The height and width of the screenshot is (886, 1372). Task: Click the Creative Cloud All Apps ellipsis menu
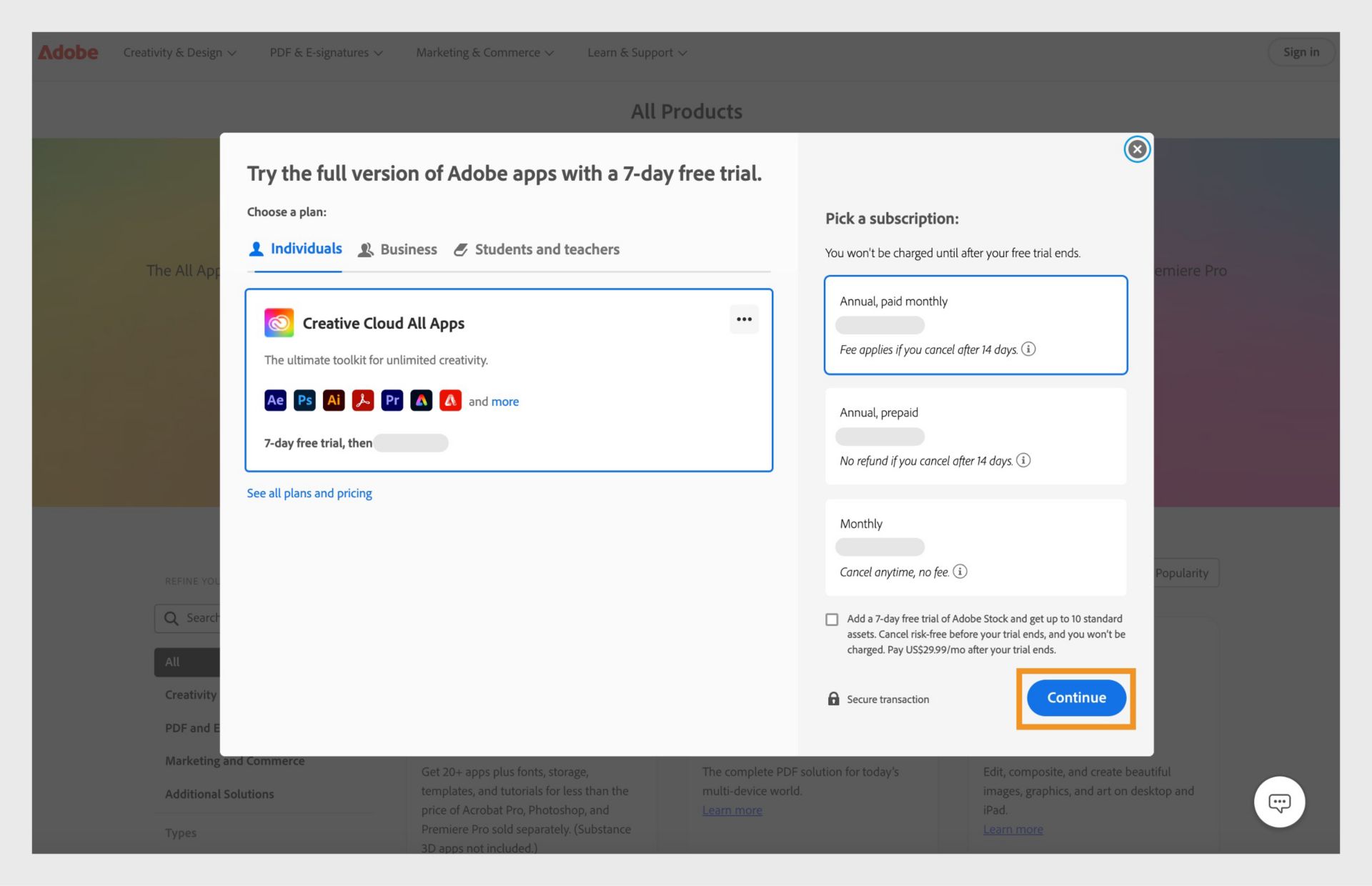pyautogui.click(x=744, y=319)
